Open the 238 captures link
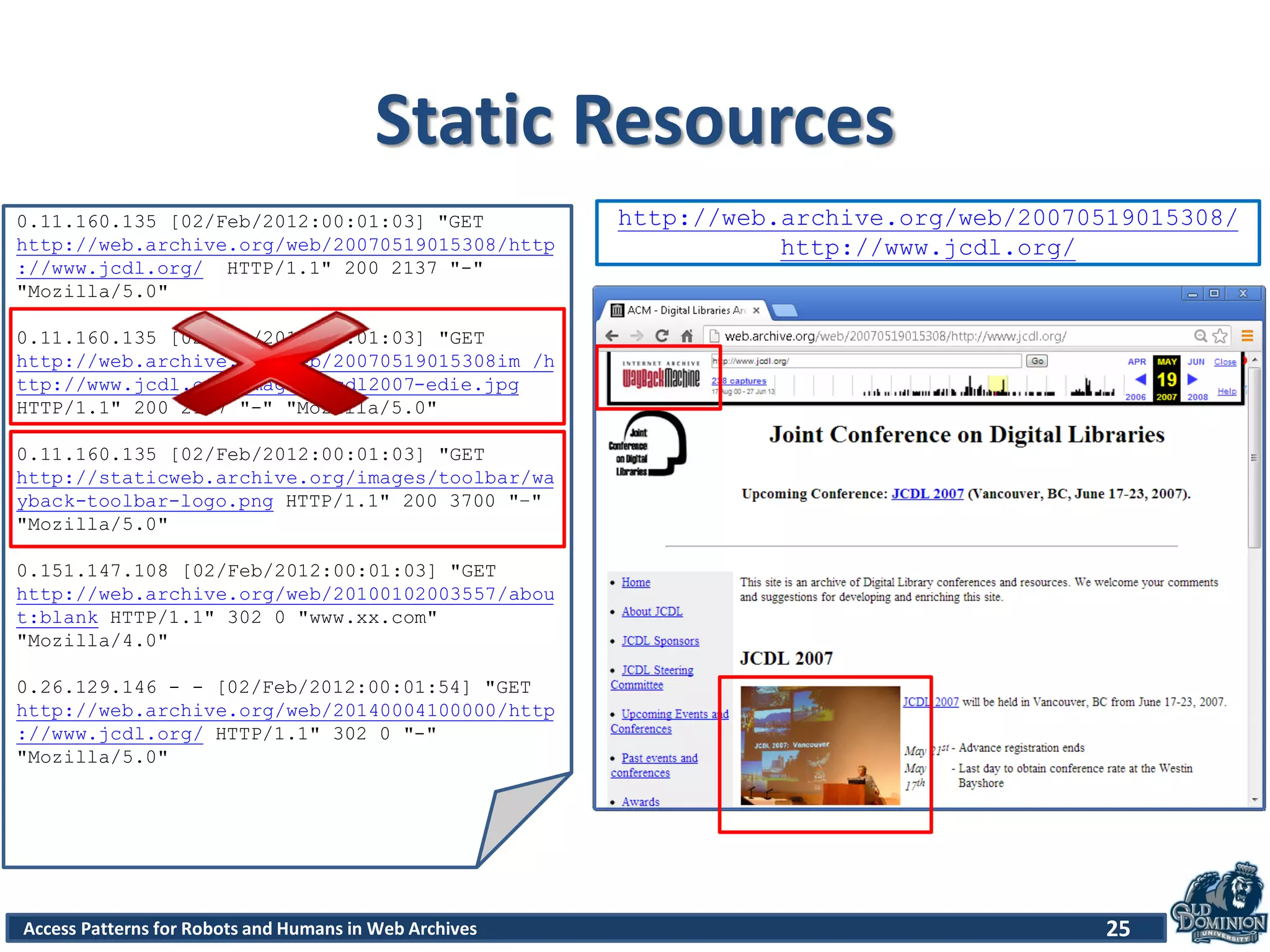Viewport: 1270px width, 952px height. click(x=739, y=381)
